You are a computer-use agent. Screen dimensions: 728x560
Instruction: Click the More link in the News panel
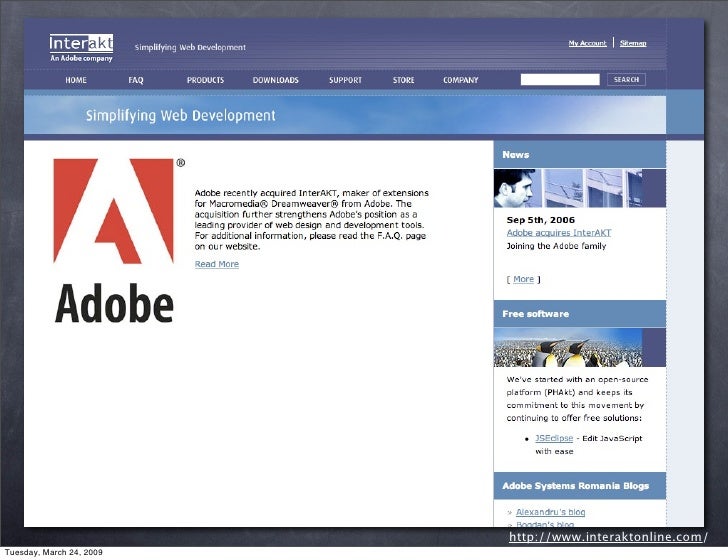[x=523, y=279]
